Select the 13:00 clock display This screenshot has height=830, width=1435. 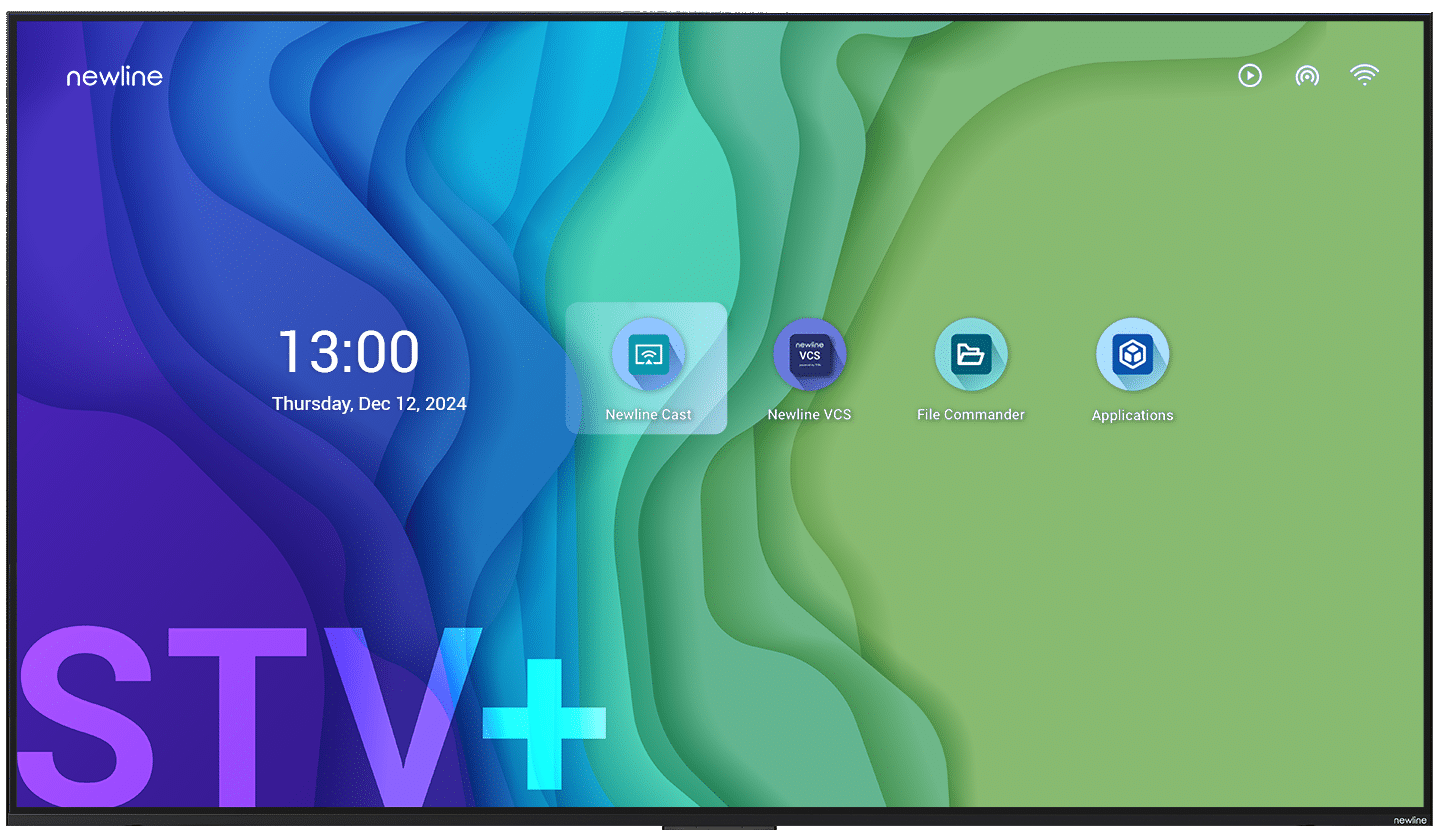pyautogui.click(x=348, y=351)
